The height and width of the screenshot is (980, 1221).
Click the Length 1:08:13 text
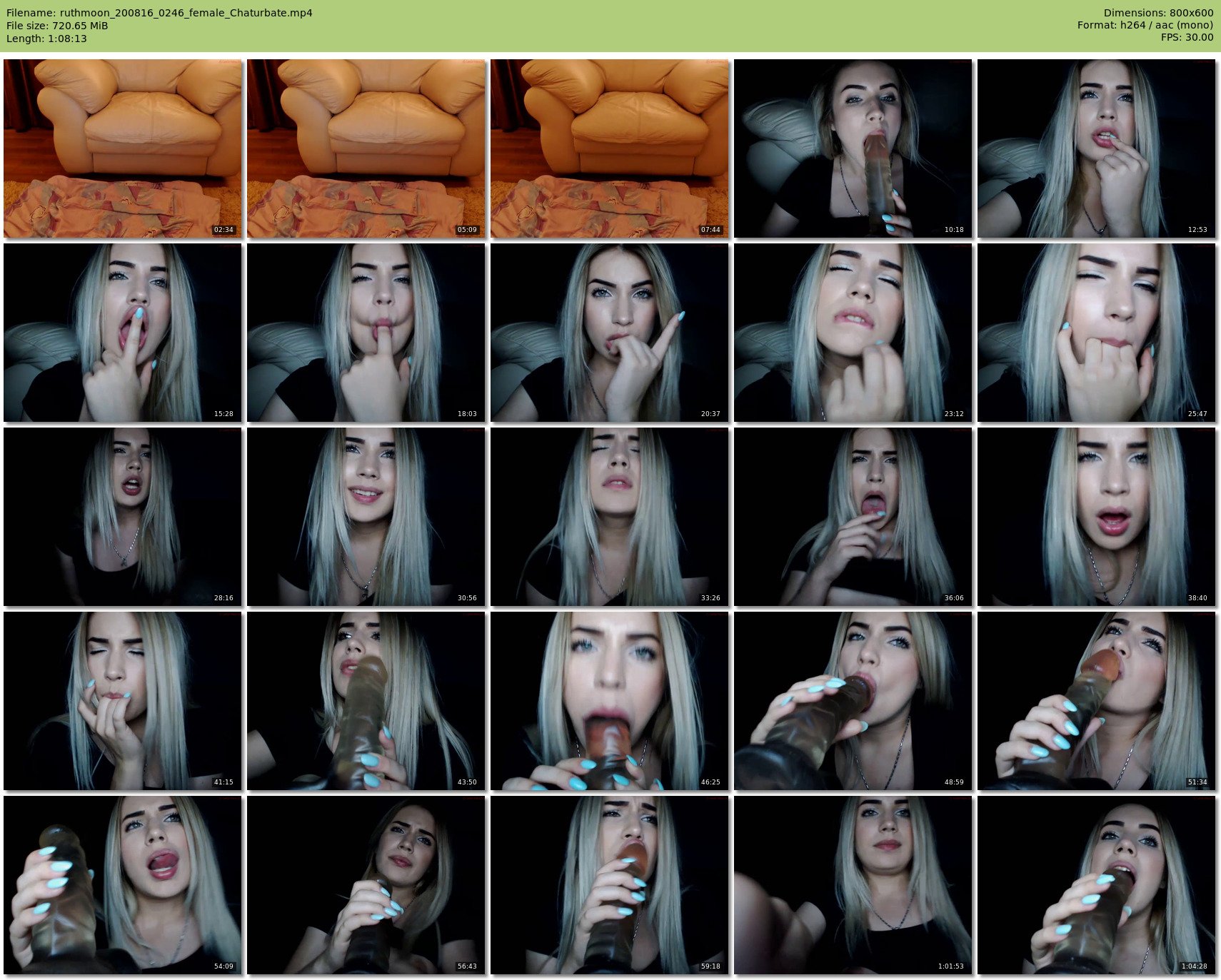pos(46,39)
